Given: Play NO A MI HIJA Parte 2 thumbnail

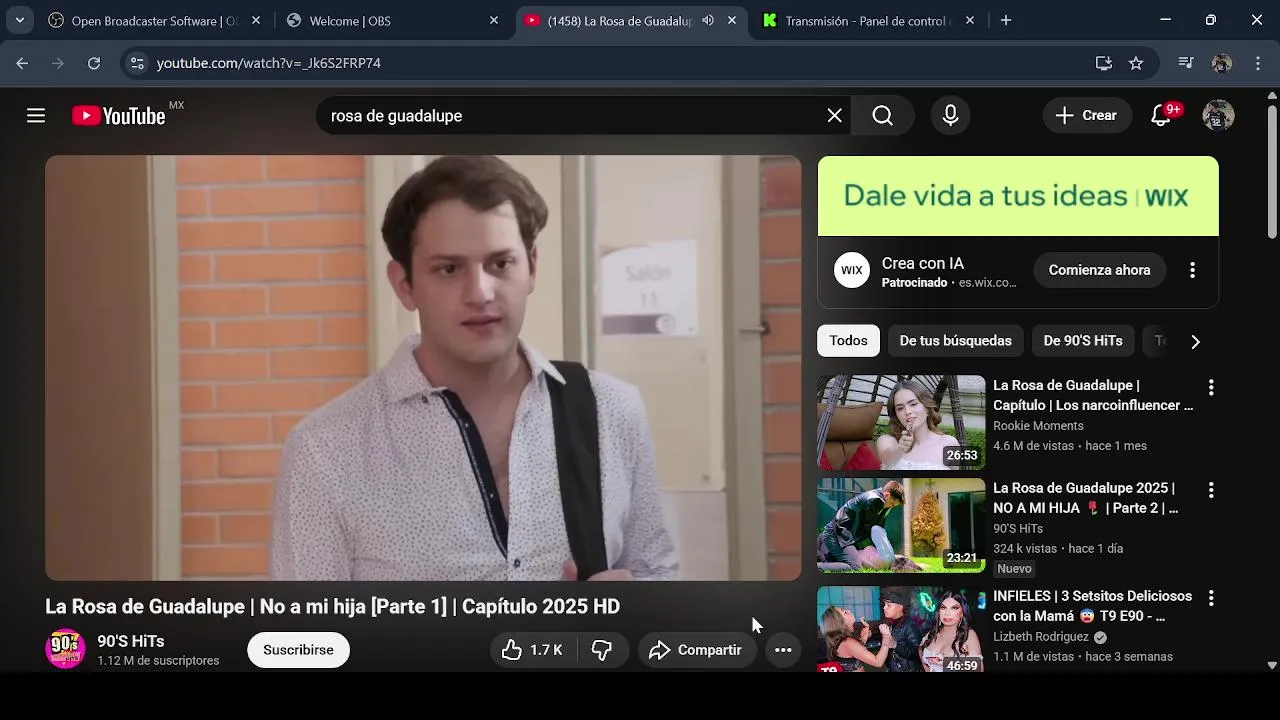Looking at the screenshot, I should point(901,525).
